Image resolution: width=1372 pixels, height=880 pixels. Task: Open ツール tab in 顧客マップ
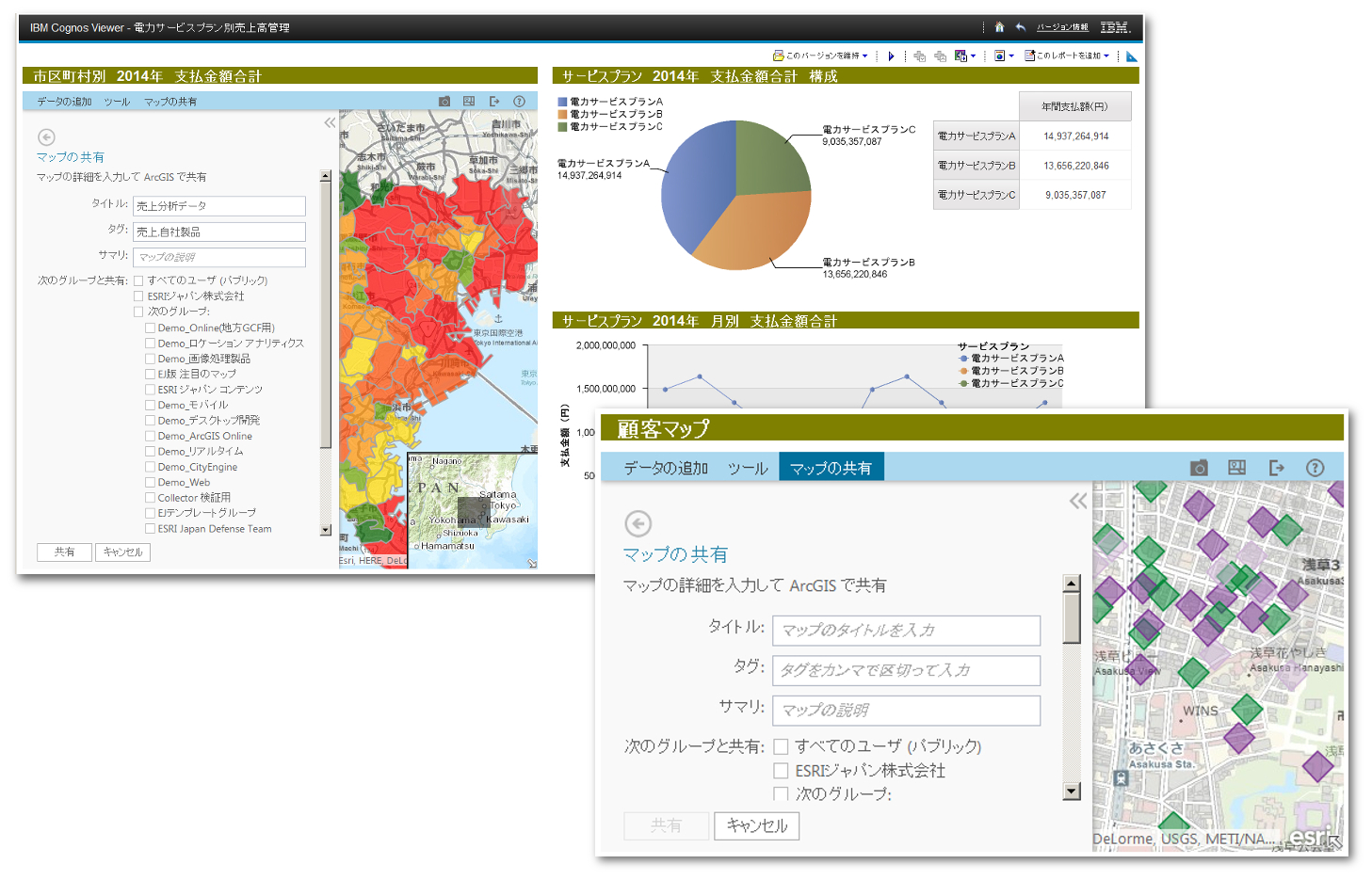748,468
